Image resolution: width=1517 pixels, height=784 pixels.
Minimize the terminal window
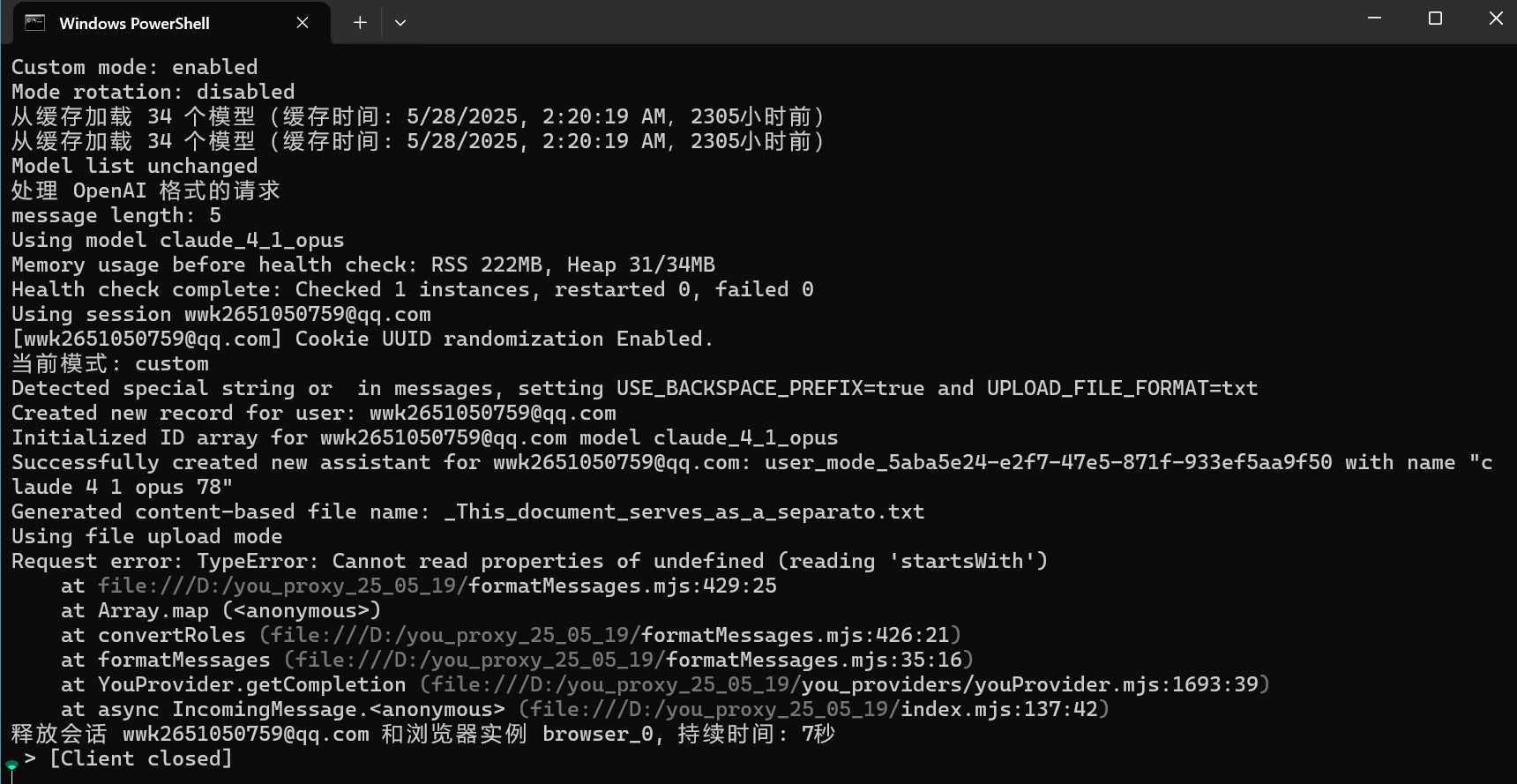[x=1374, y=19]
